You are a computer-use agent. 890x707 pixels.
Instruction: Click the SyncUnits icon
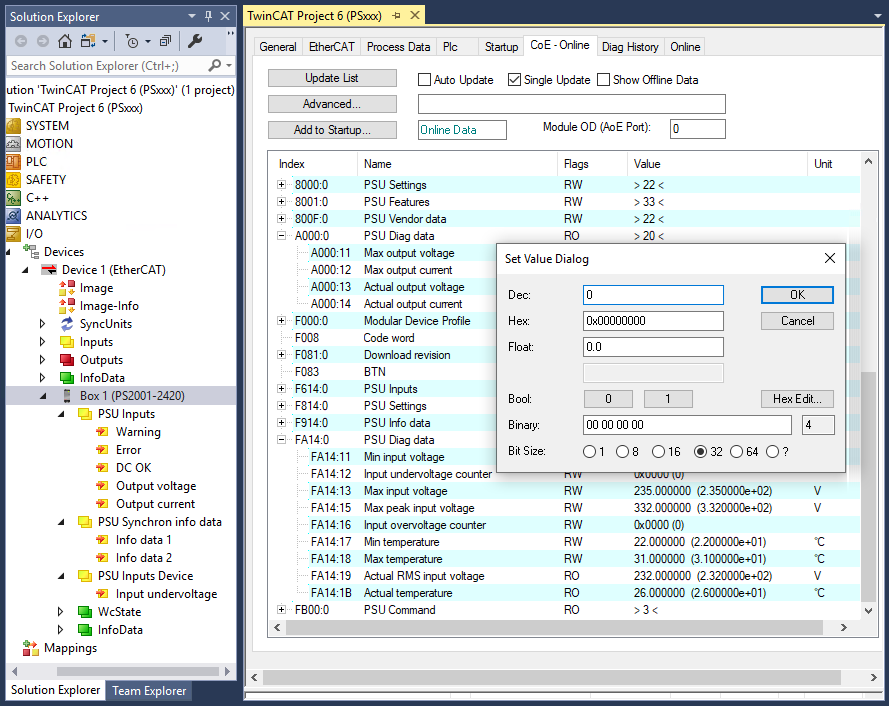pyautogui.click(x=67, y=324)
